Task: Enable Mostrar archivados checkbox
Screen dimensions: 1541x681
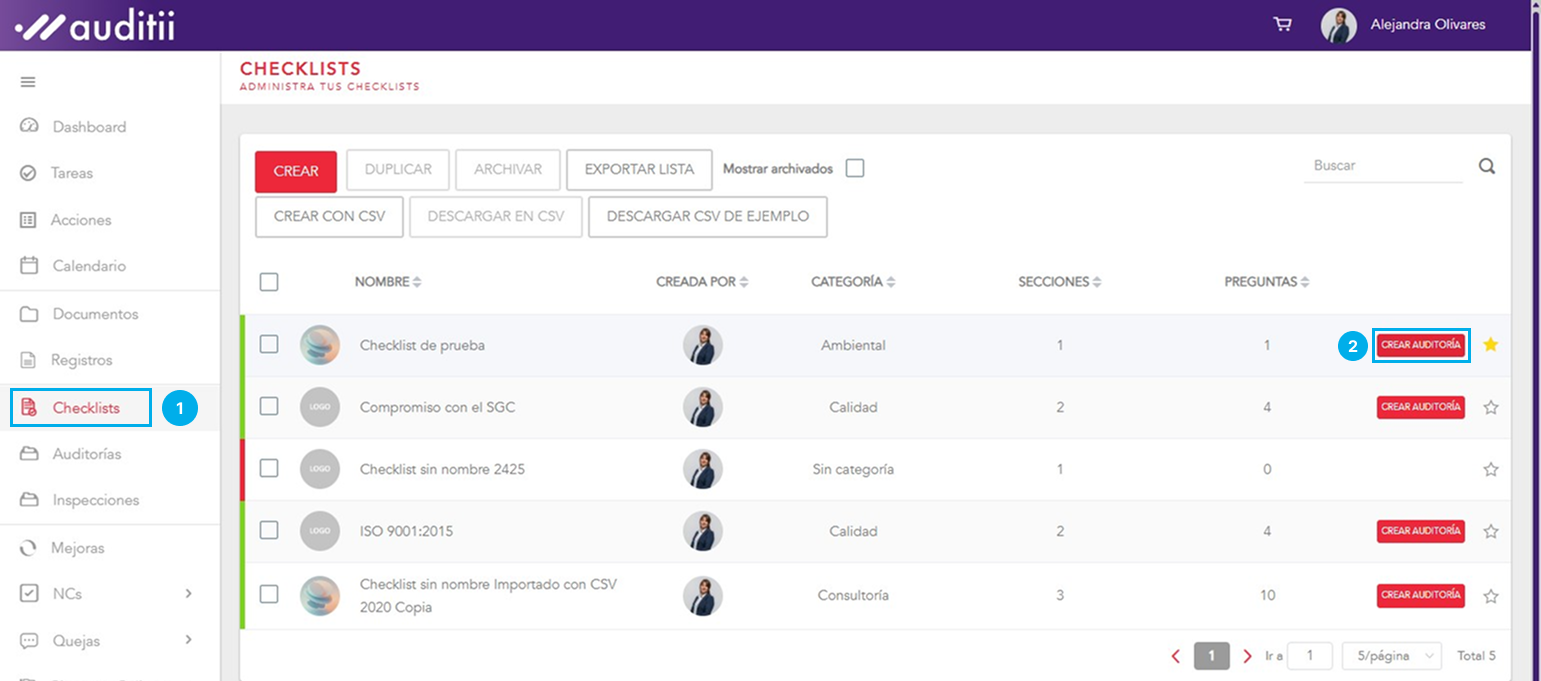Action: 855,169
